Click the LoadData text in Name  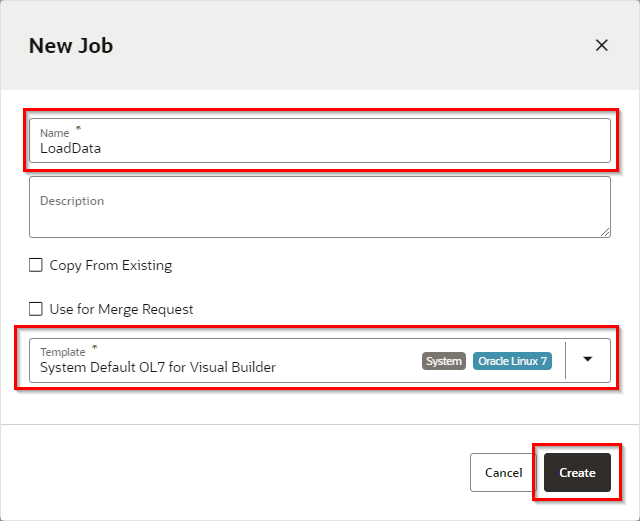[70, 149]
